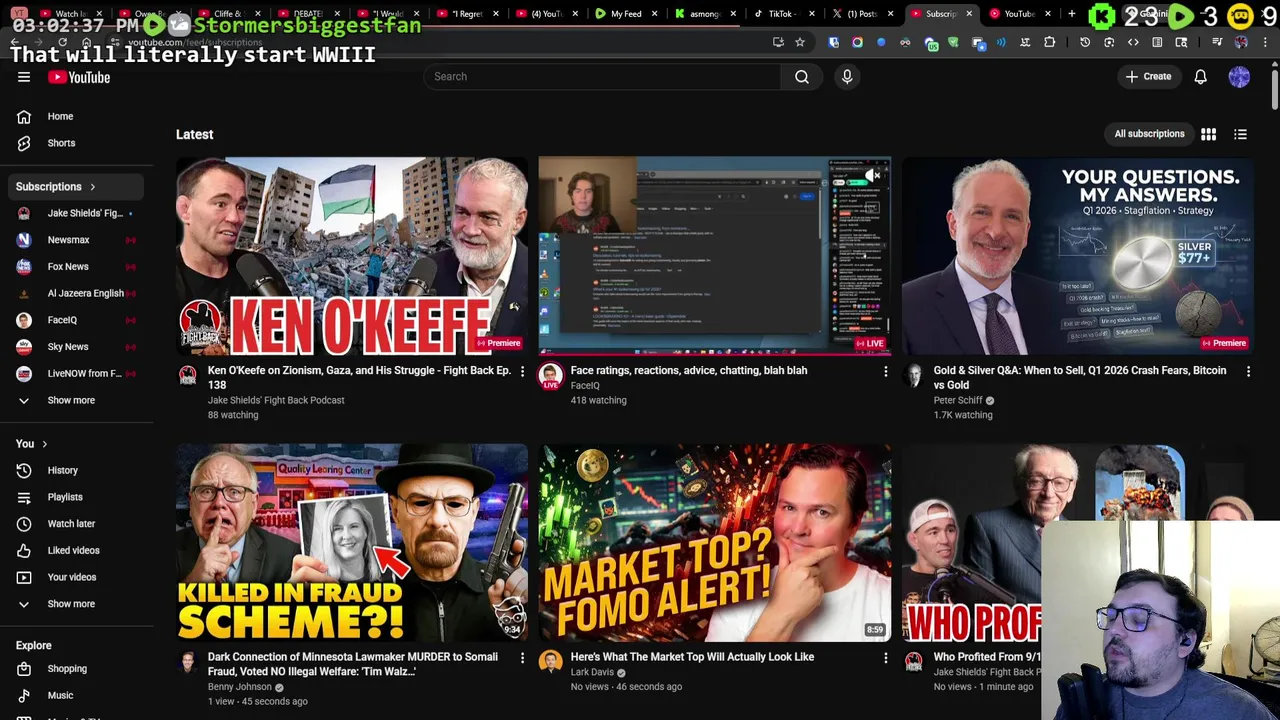Open Peter Schiff channel avatar
Viewport: 1280px width, 720px height.
point(913,375)
